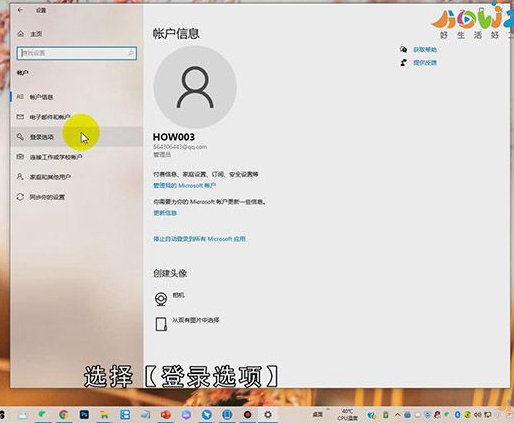Open the mail envelope taskbar icon
This screenshot has height=423, width=514.
pyautogui.click(x=23, y=414)
